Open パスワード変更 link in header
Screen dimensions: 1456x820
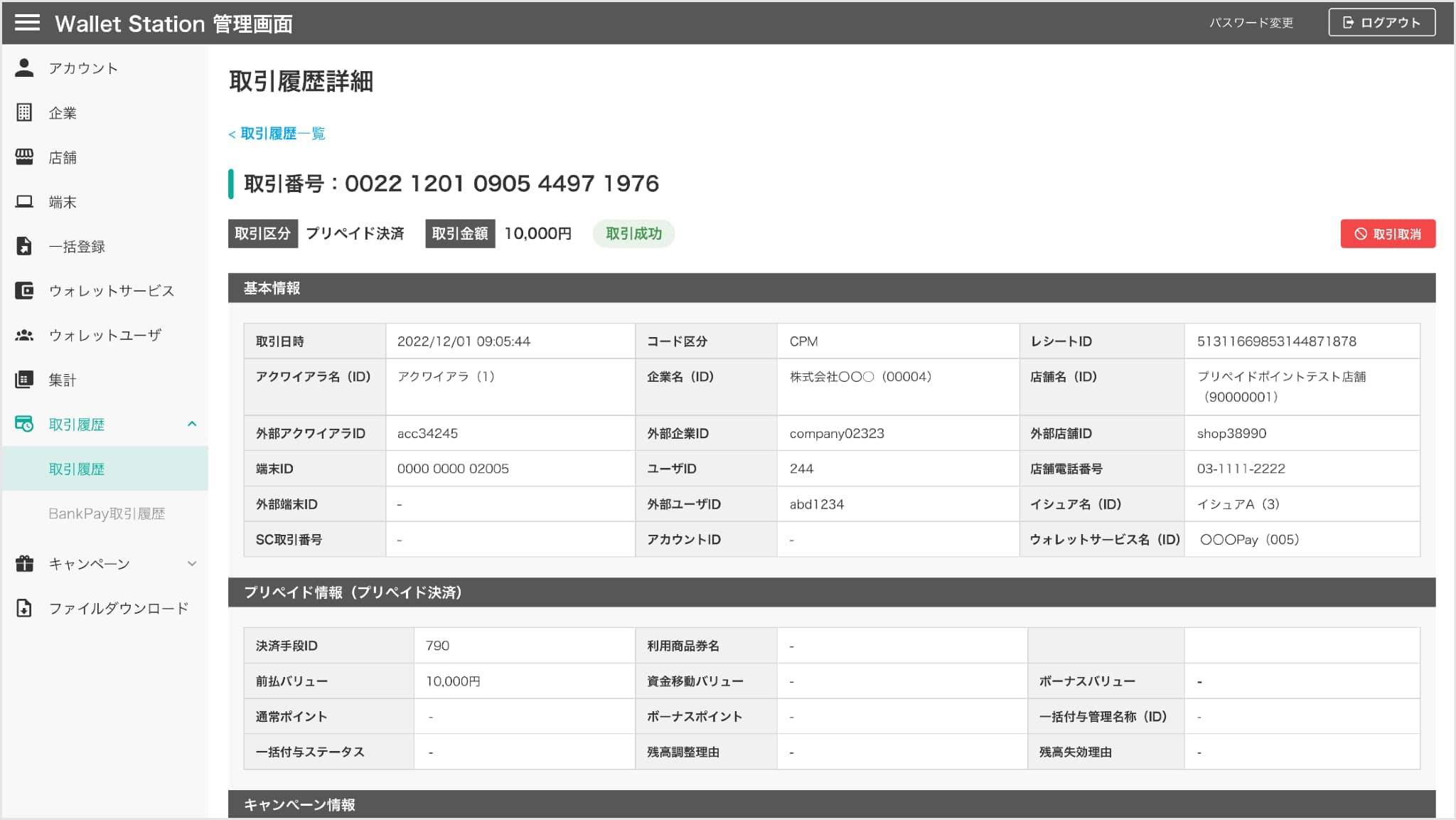point(1251,23)
